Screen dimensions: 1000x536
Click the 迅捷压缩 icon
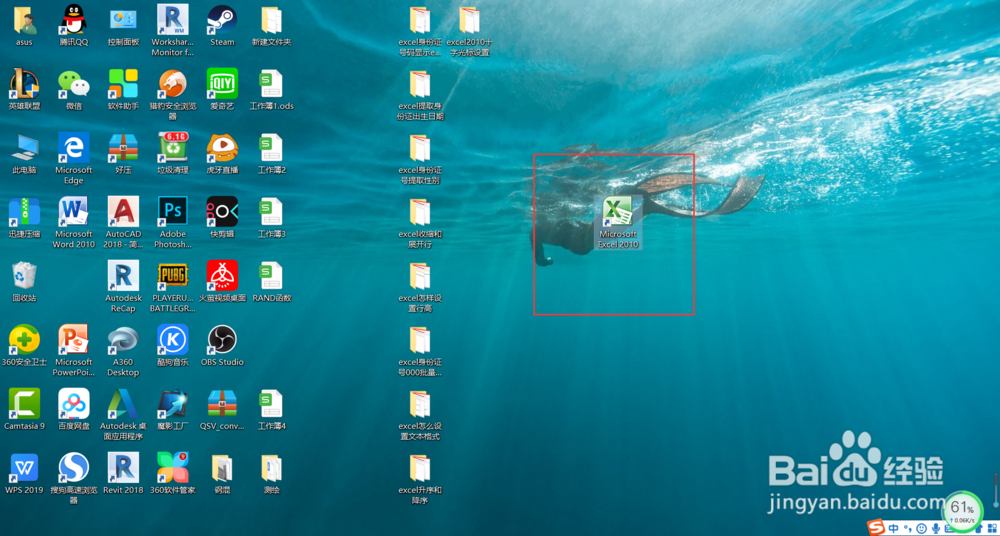click(x=24, y=217)
